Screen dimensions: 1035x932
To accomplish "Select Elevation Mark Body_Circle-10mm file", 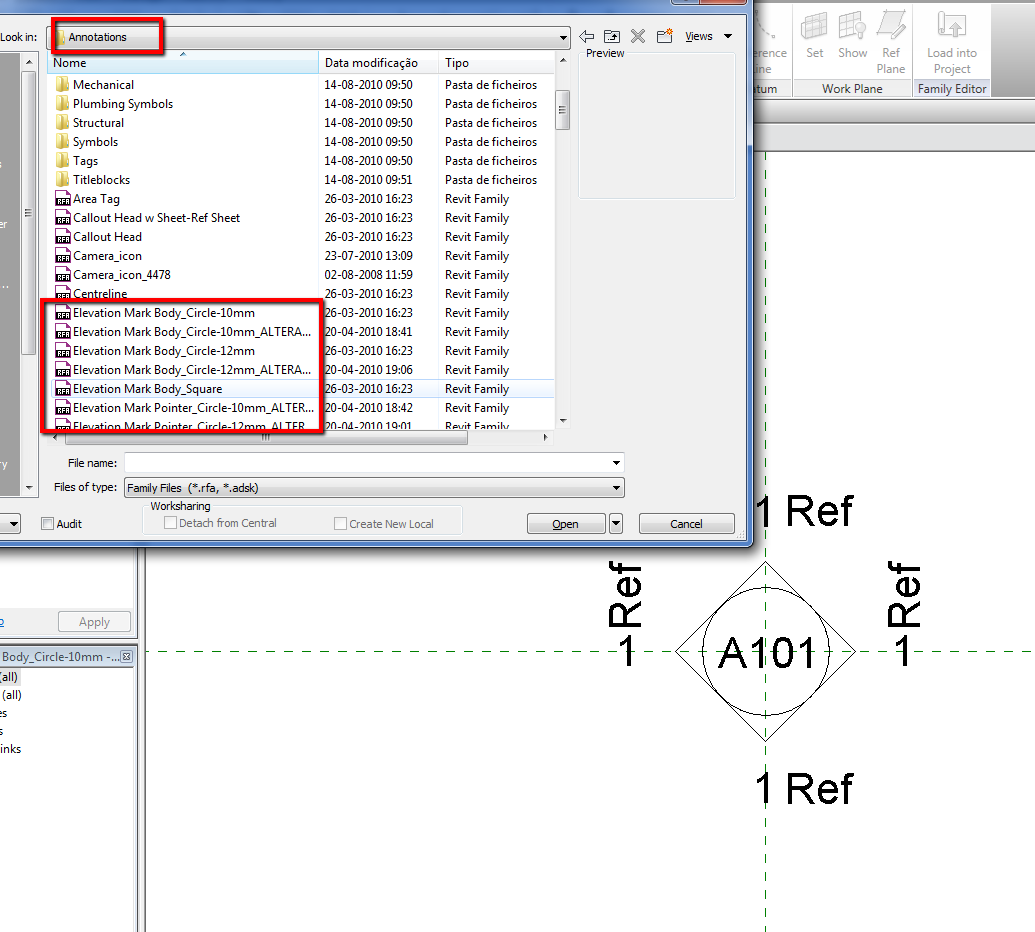I will click(x=164, y=313).
